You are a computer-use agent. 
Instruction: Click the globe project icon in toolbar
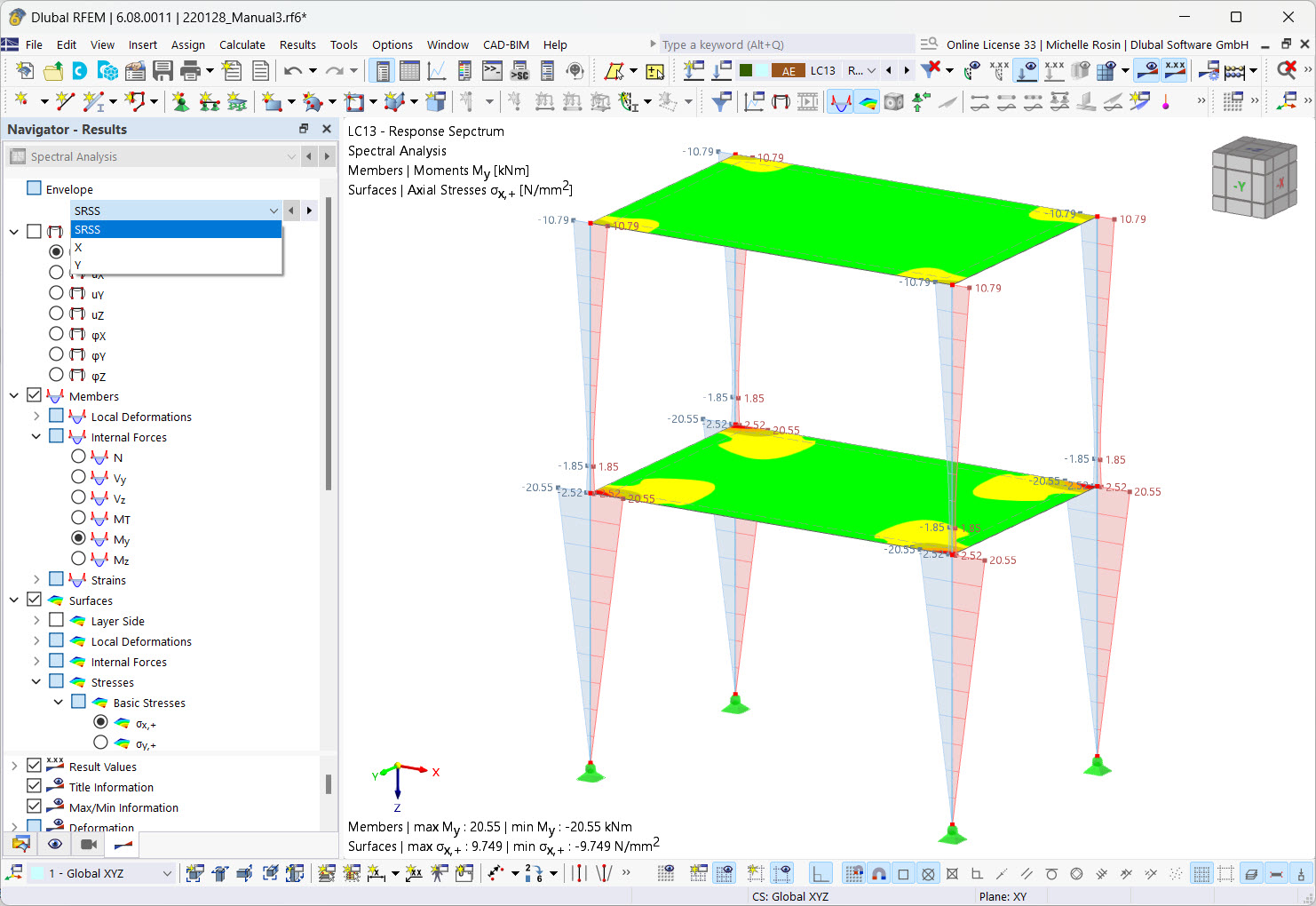point(108,69)
